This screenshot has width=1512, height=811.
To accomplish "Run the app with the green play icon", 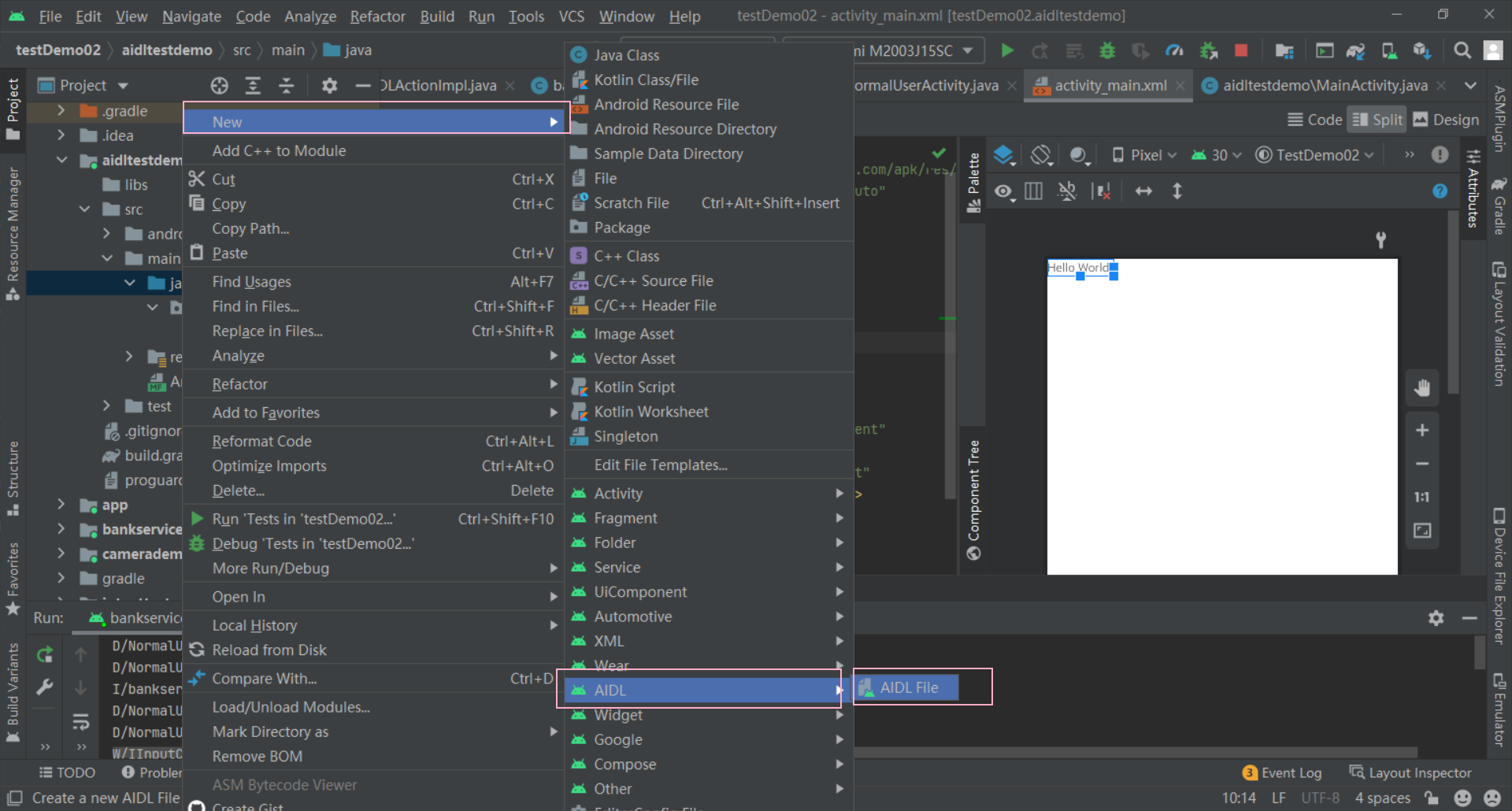I will [1007, 50].
